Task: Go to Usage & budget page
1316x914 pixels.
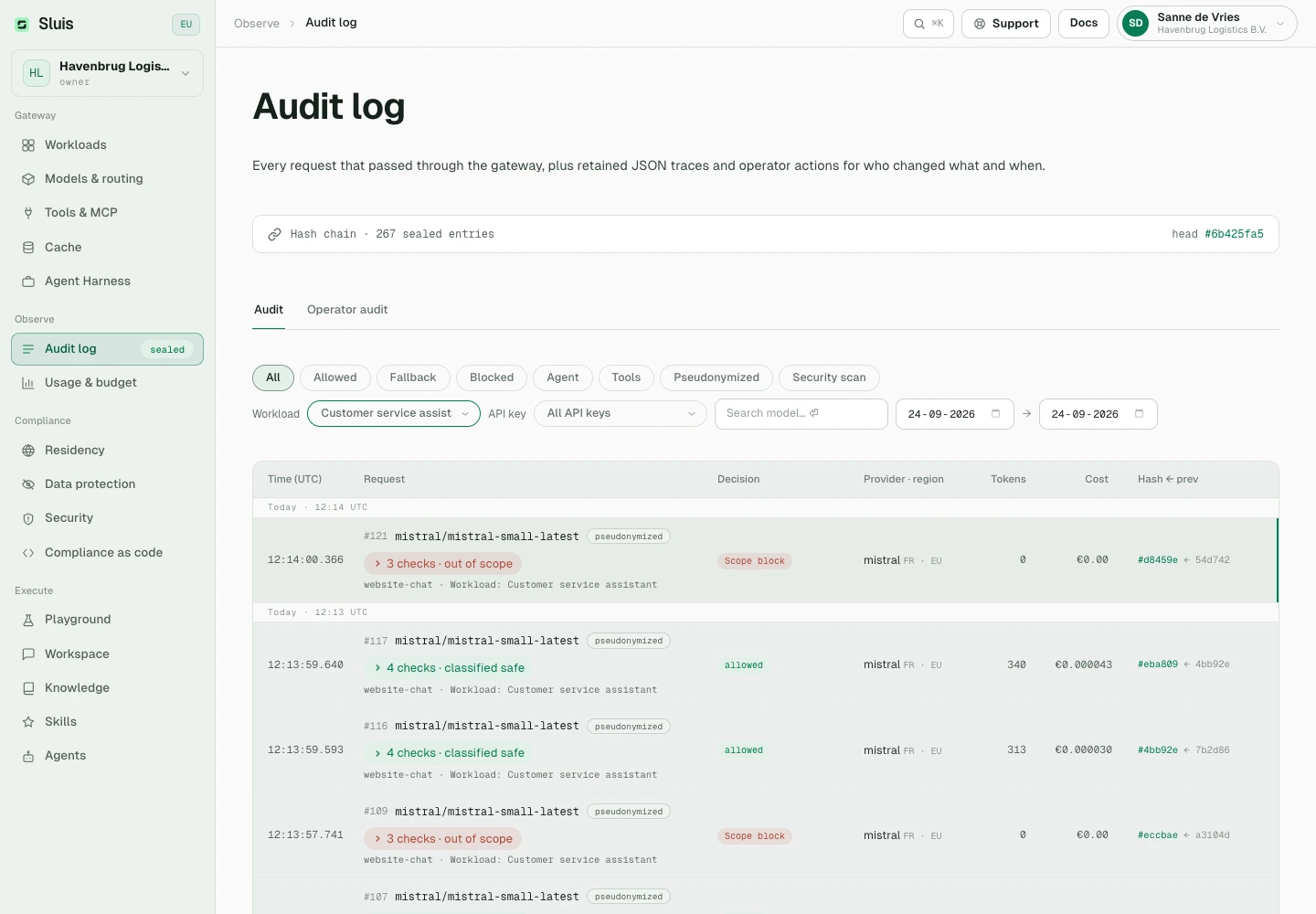Action: [107, 383]
